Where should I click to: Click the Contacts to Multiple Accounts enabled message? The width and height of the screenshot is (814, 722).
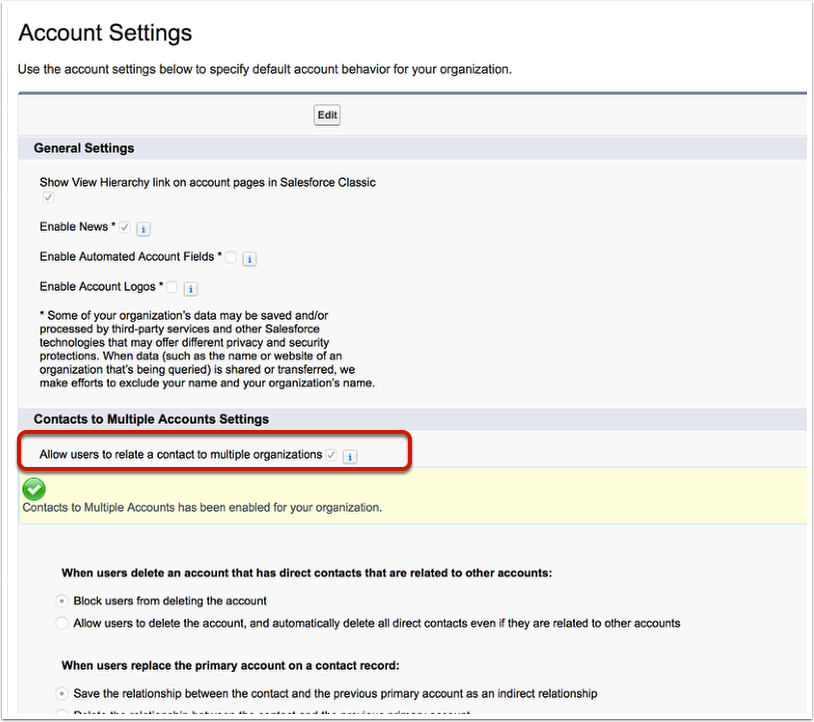tap(202, 508)
